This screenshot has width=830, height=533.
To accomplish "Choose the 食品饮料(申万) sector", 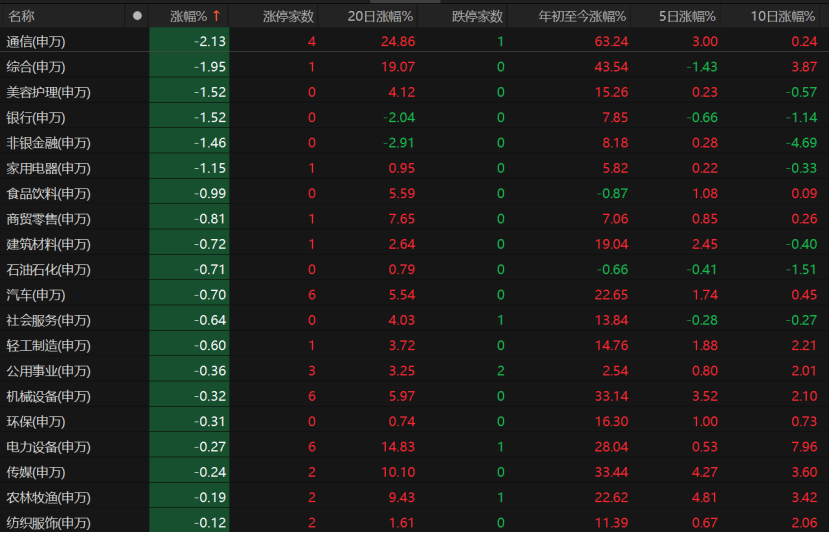I will tap(48, 194).
